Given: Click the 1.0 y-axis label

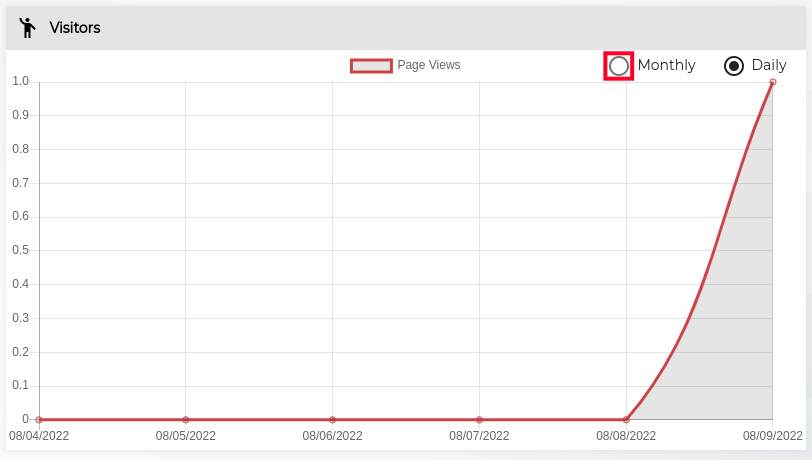Looking at the screenshot, I should (20, 82).
